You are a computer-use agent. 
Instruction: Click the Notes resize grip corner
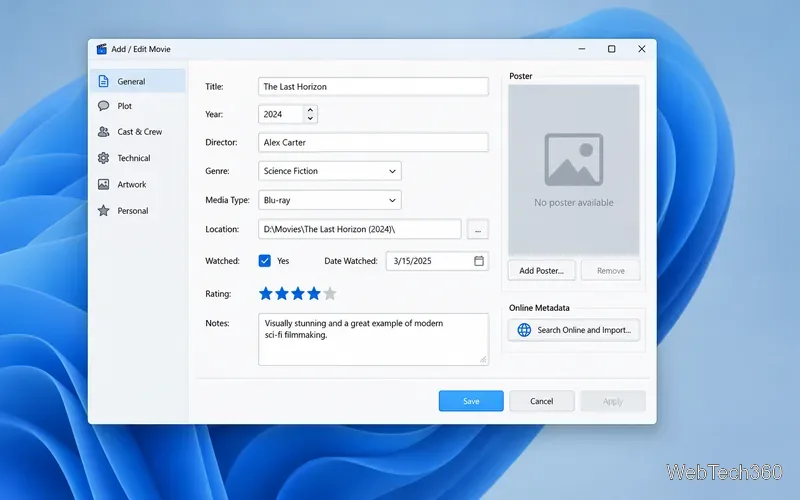pos(483,360)
